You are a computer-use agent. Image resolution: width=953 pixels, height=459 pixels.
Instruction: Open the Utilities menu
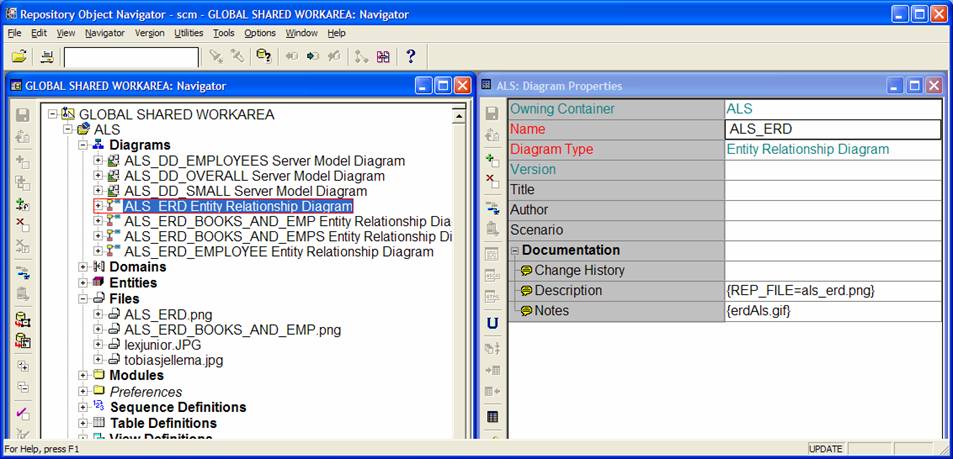click(188, 33)
